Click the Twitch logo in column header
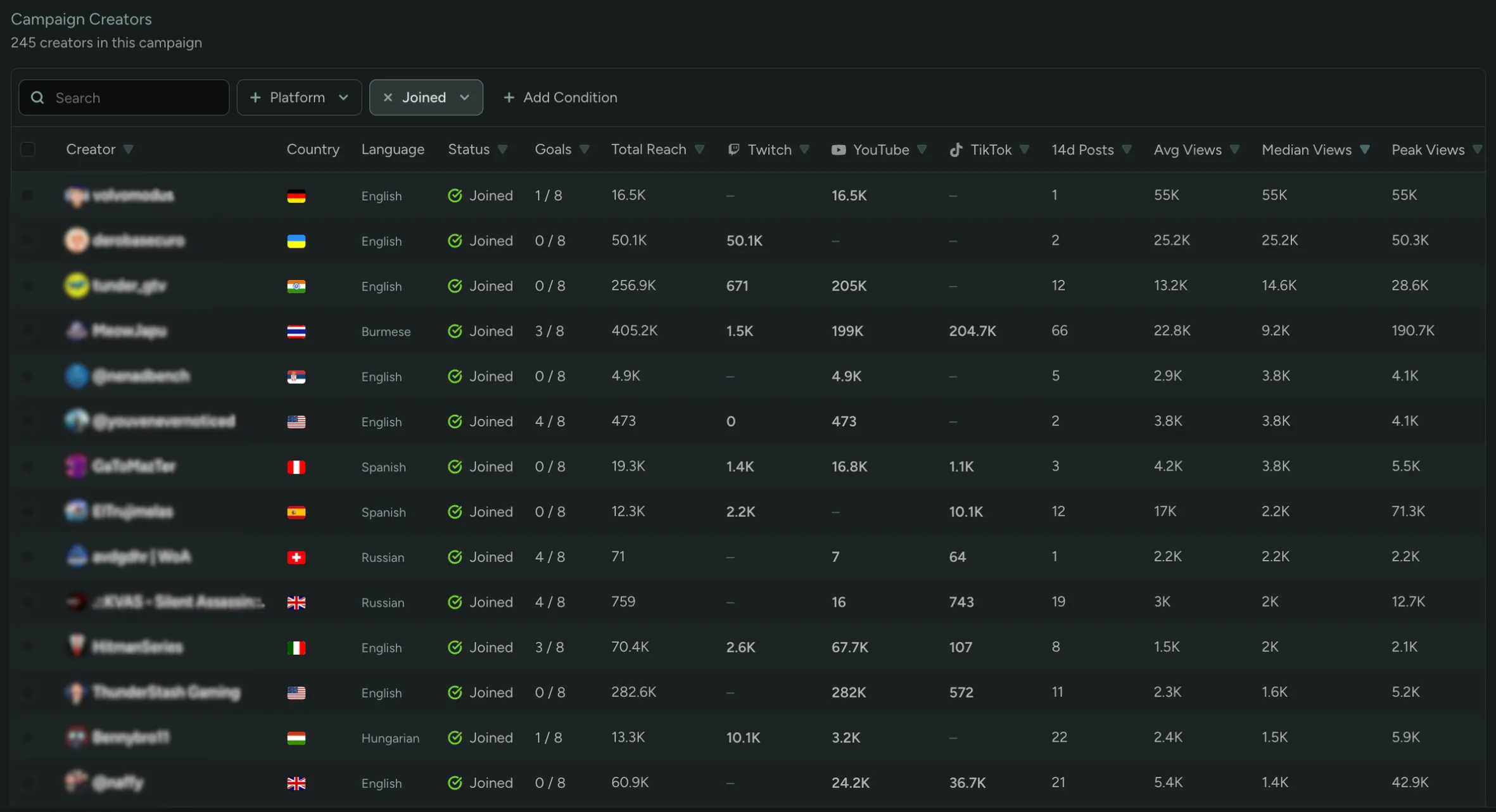Image resolution: width=1496 pixels, height=812 pixels. tap(733, 149)
